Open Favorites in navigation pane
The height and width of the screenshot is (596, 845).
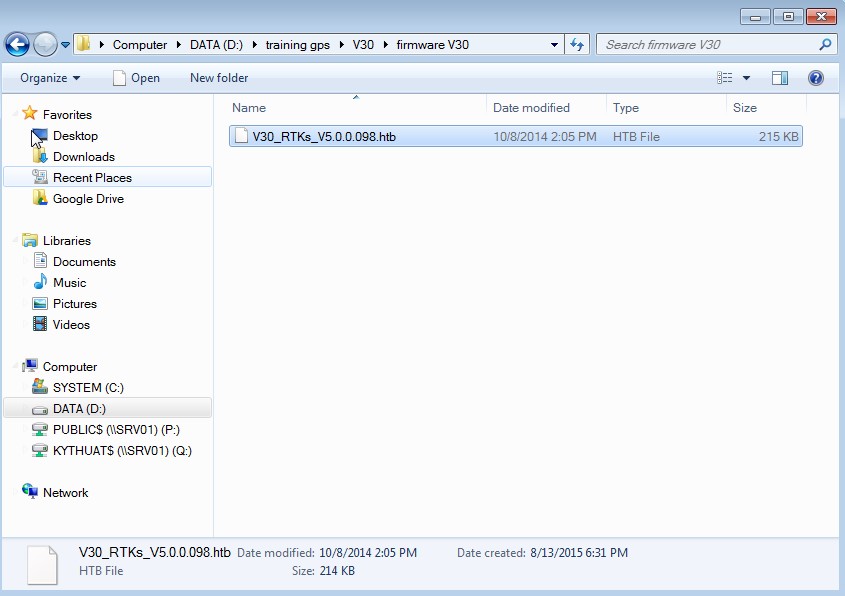67,115
